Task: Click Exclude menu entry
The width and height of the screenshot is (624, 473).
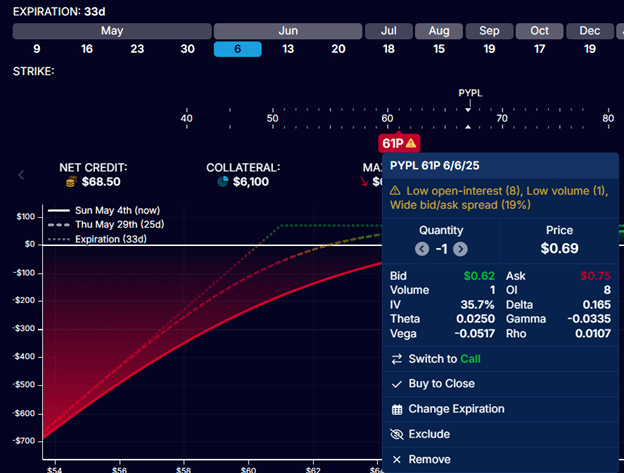Action: (x=500, y=434)
